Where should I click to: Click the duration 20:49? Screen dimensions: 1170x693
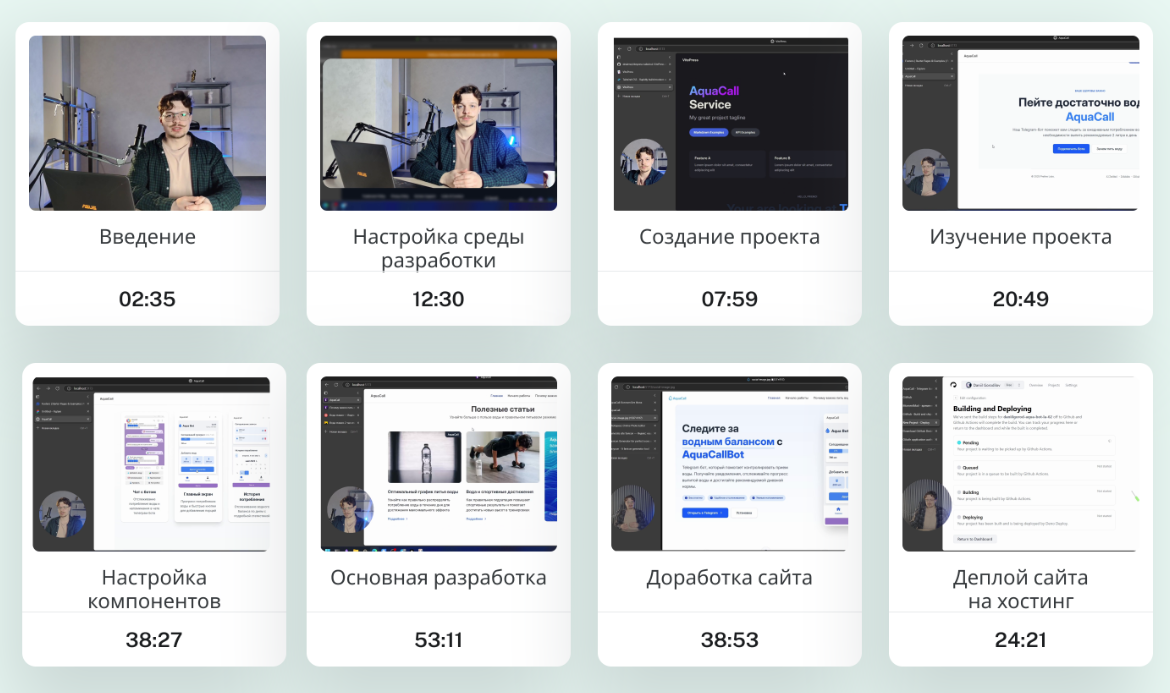(1020, 299)
